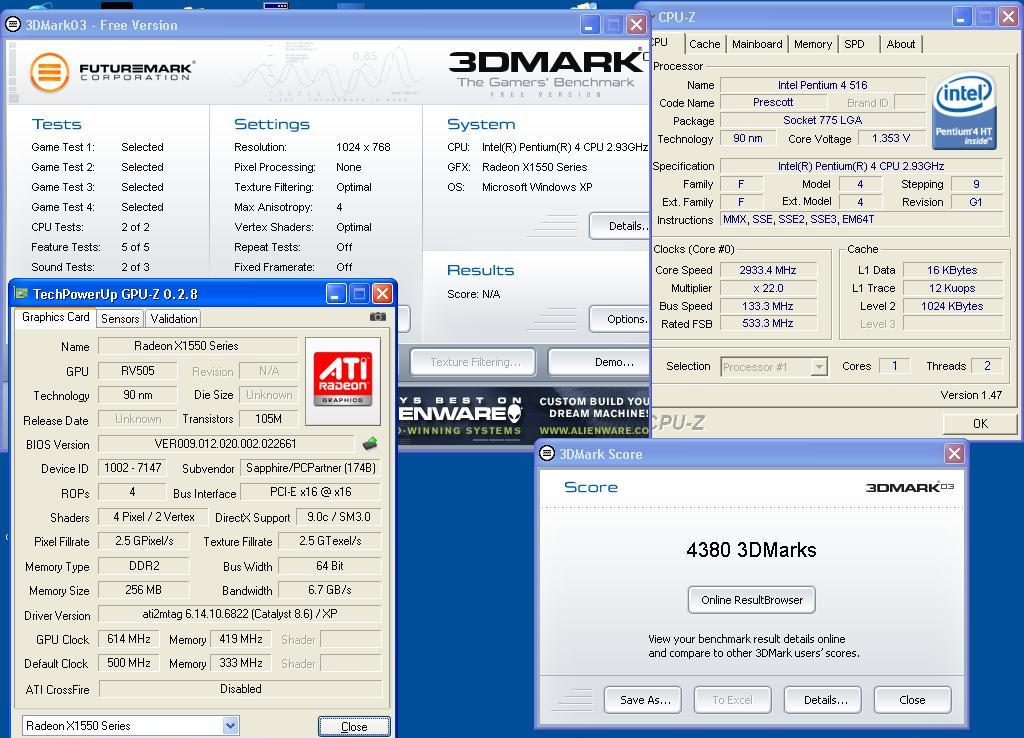Click the BIOS save chip icon in GPU-Z
This screenshot has width=1024, height=738.
tap(370, 444)
